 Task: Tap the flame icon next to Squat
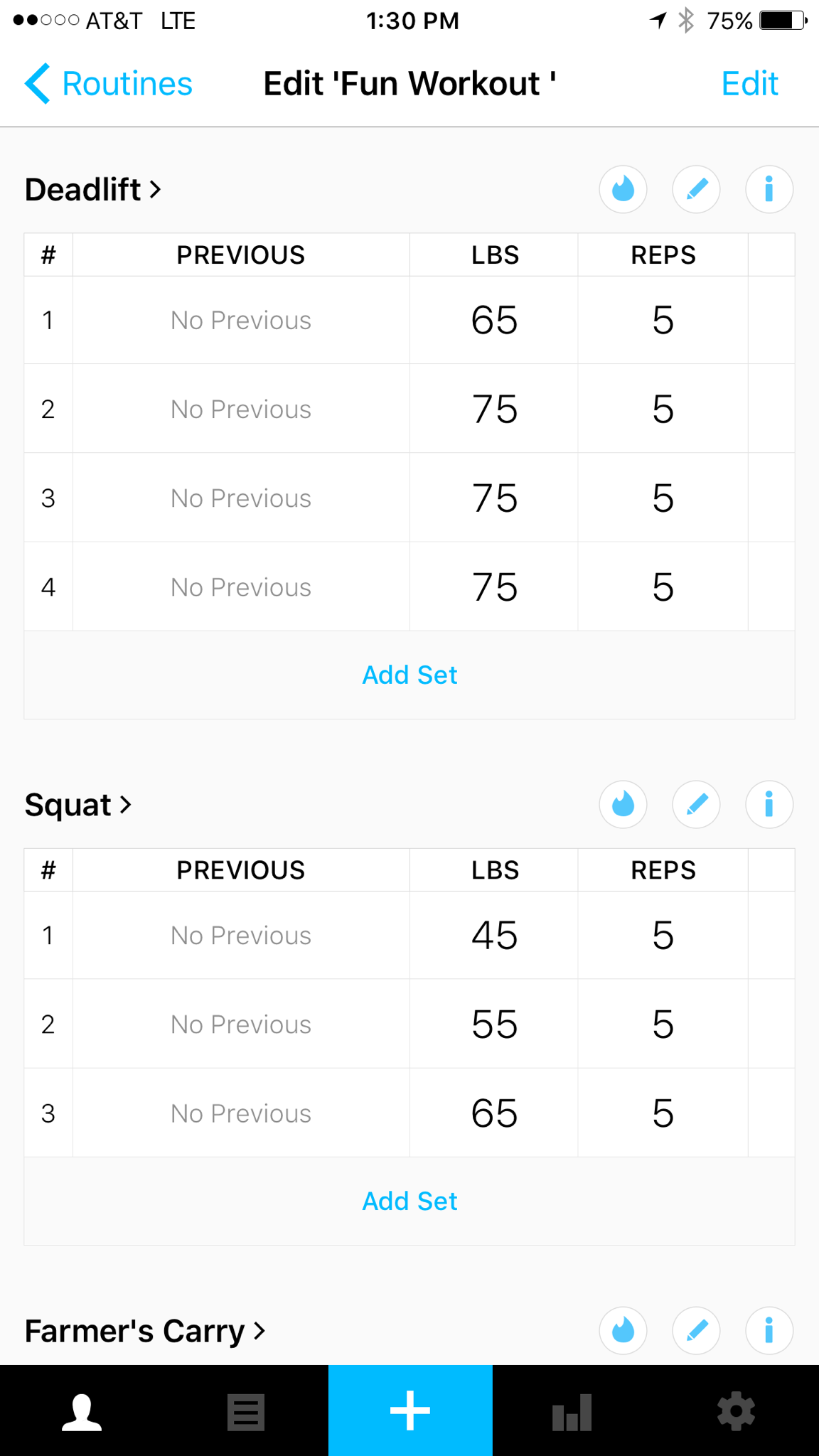623,805
